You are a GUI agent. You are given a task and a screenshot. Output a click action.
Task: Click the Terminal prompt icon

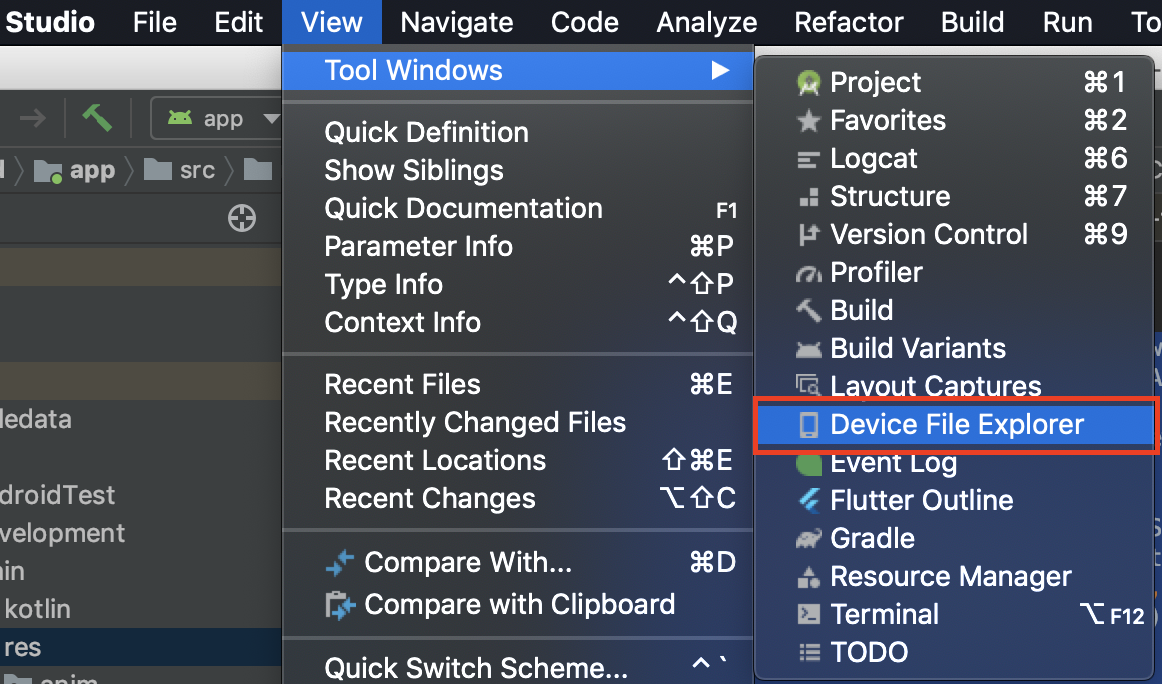tap(808, 615)
